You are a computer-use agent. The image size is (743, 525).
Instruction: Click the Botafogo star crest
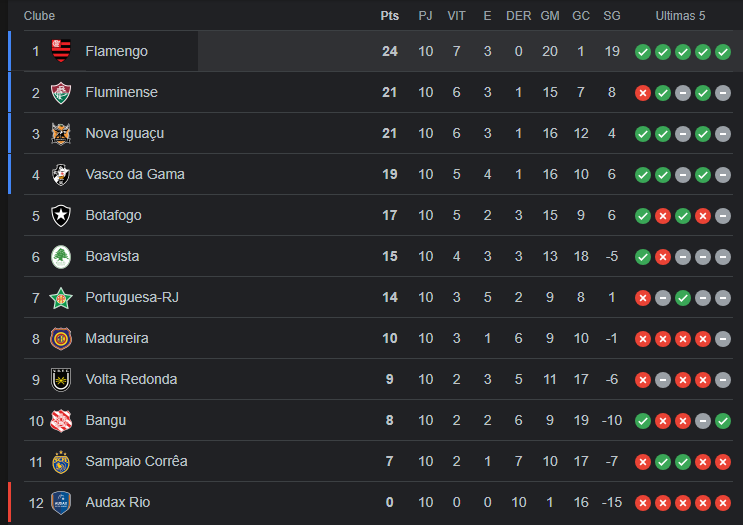(61, 216)
